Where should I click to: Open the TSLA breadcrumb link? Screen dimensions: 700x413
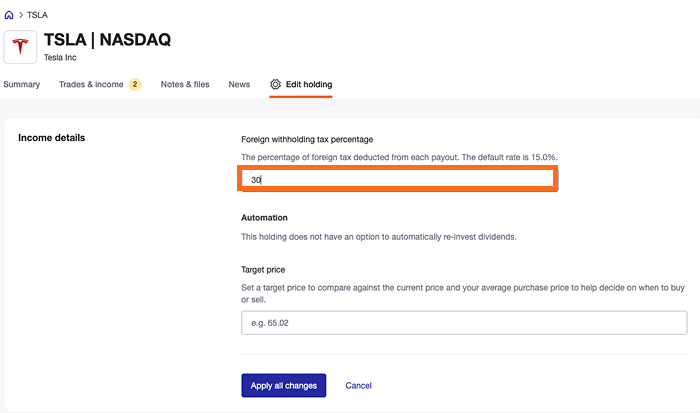tap(37, 16)
